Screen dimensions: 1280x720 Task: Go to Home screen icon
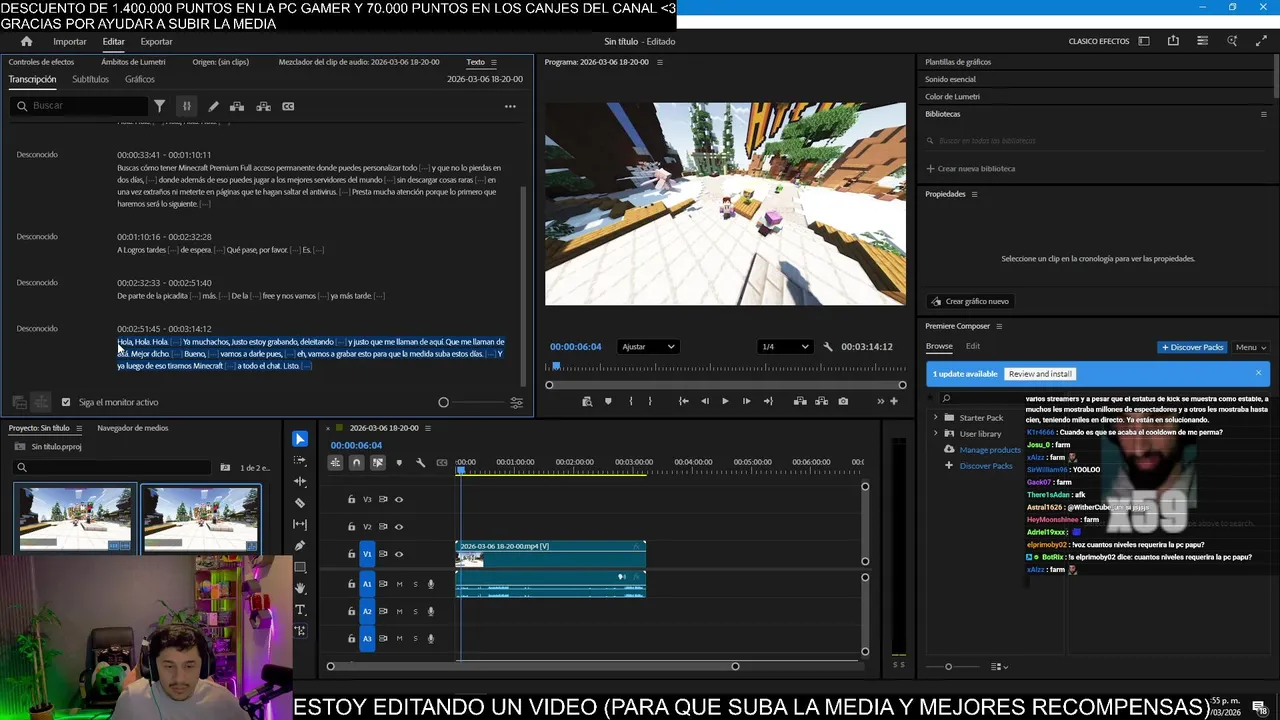pos(27,41)
